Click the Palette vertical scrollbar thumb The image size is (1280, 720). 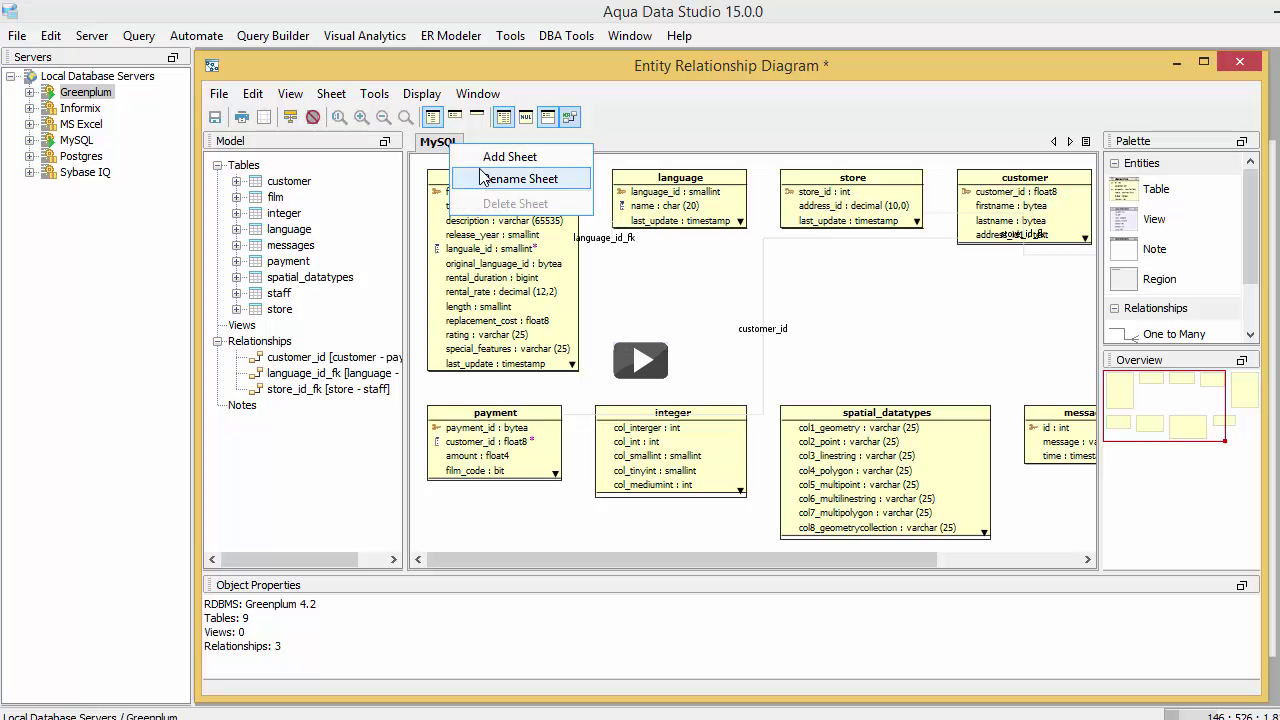tap(1250, 226)
